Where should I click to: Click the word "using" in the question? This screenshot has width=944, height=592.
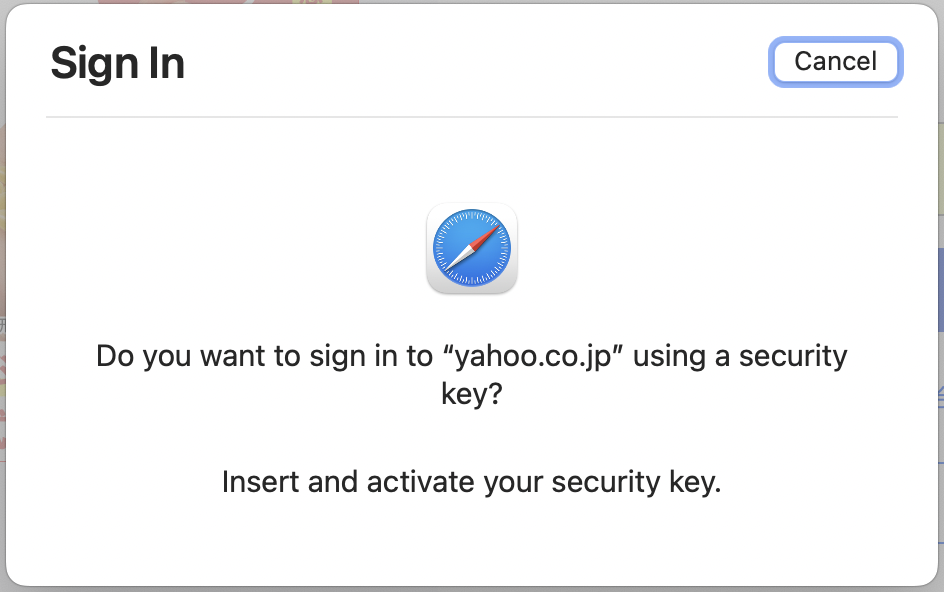[669, 357]
